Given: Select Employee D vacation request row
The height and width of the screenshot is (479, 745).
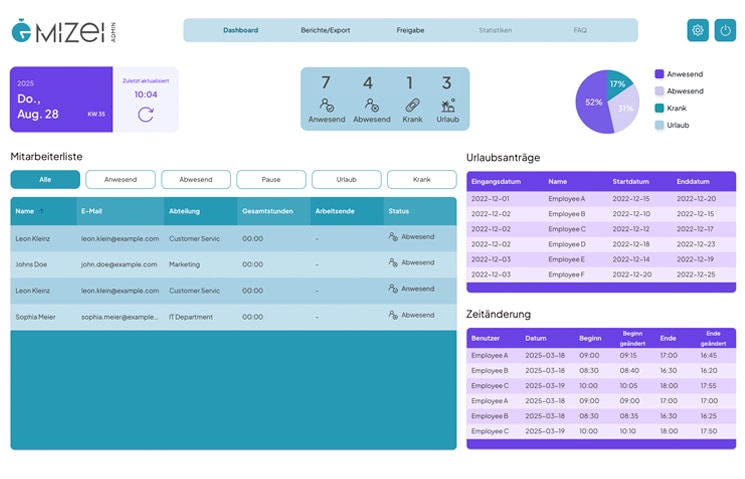Looking at the screenshot, I should pyautogui.click(x=600, y=244).
